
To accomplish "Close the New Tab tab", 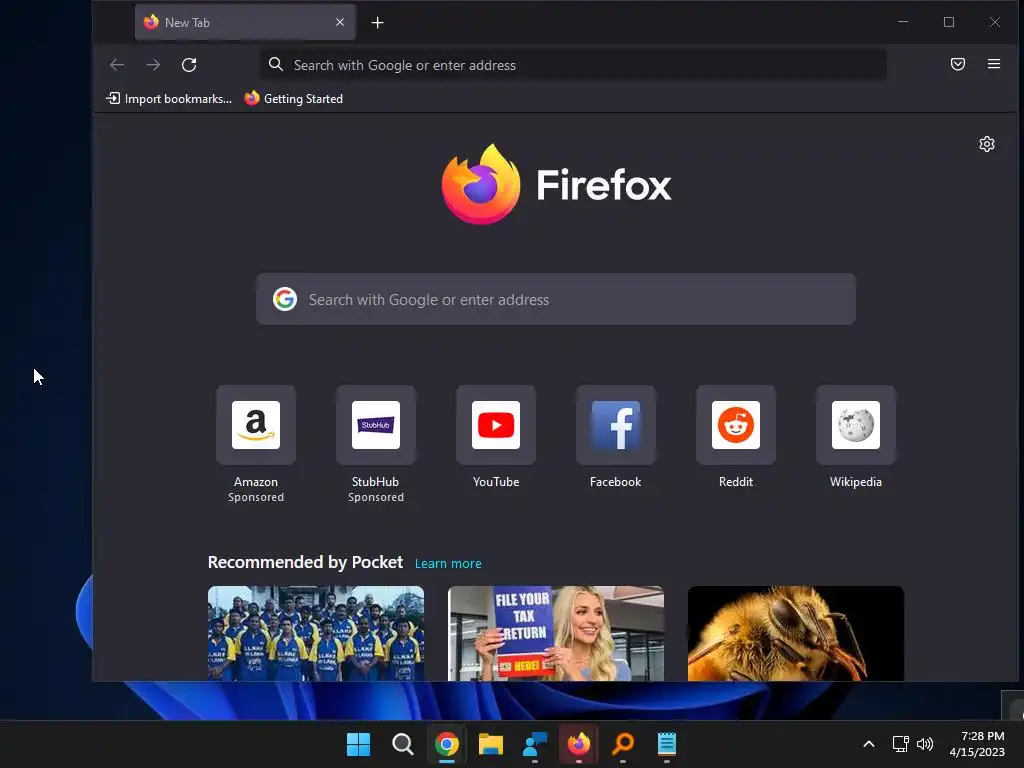I will [340, 22].
